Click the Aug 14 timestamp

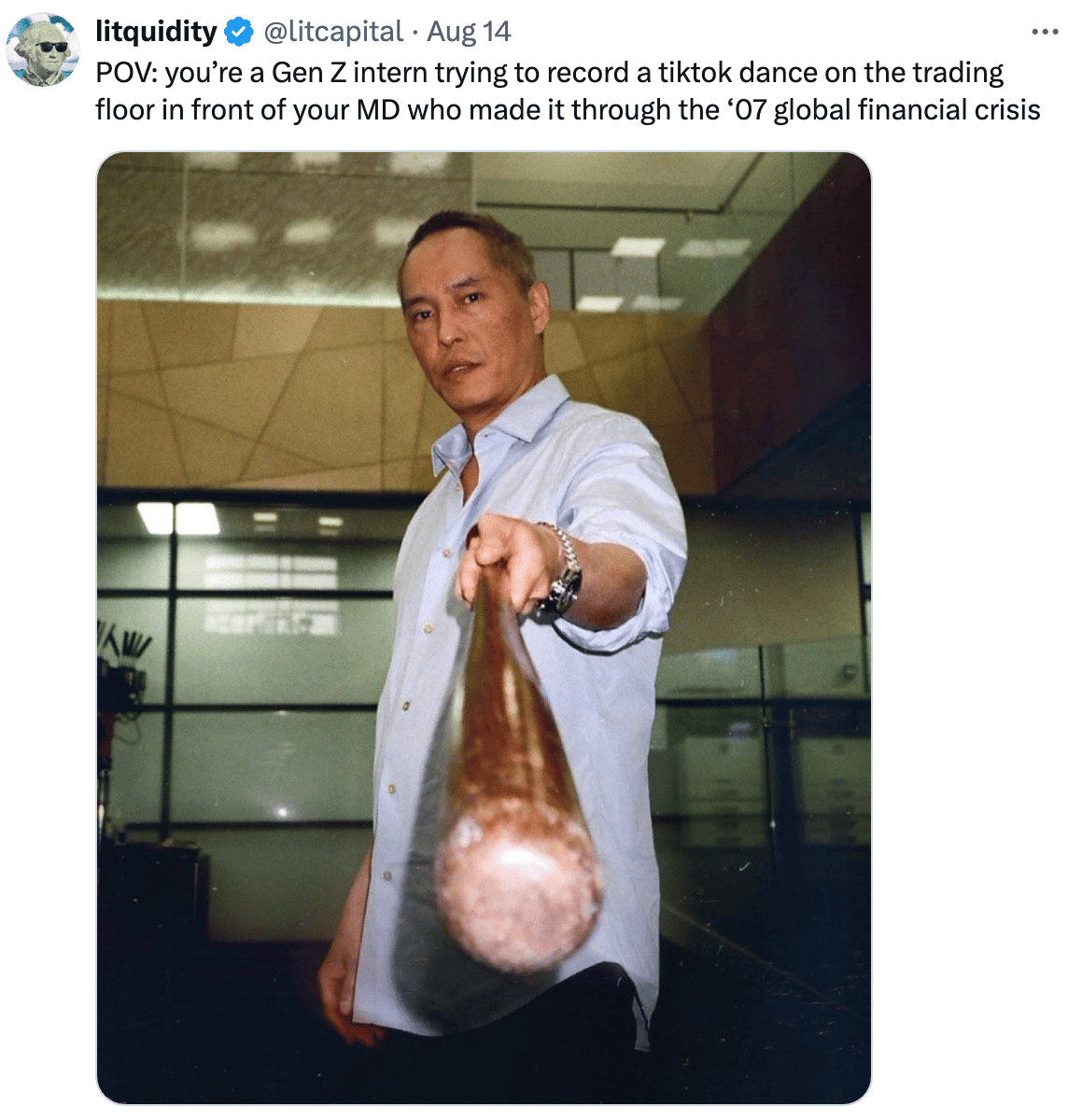(469, 32)
